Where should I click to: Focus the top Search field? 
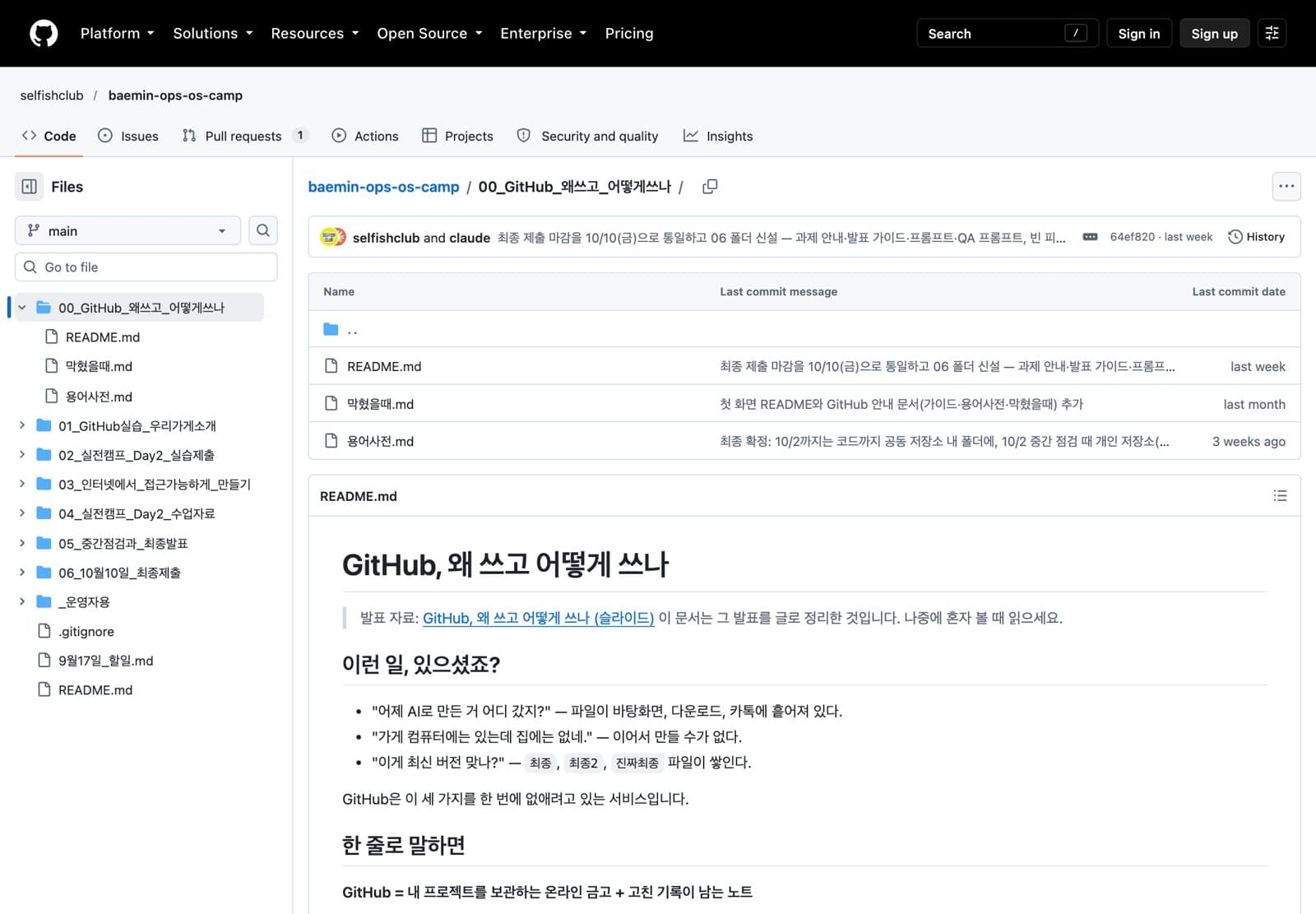tap(1008, 33)
